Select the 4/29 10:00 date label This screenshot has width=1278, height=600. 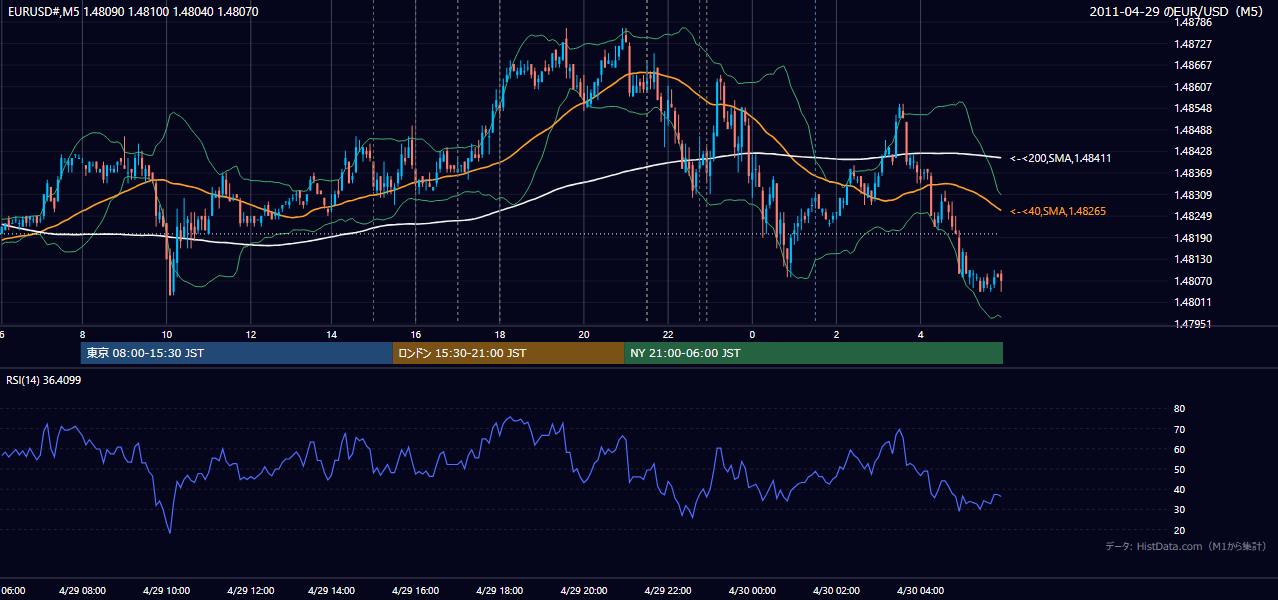(167, 591)
